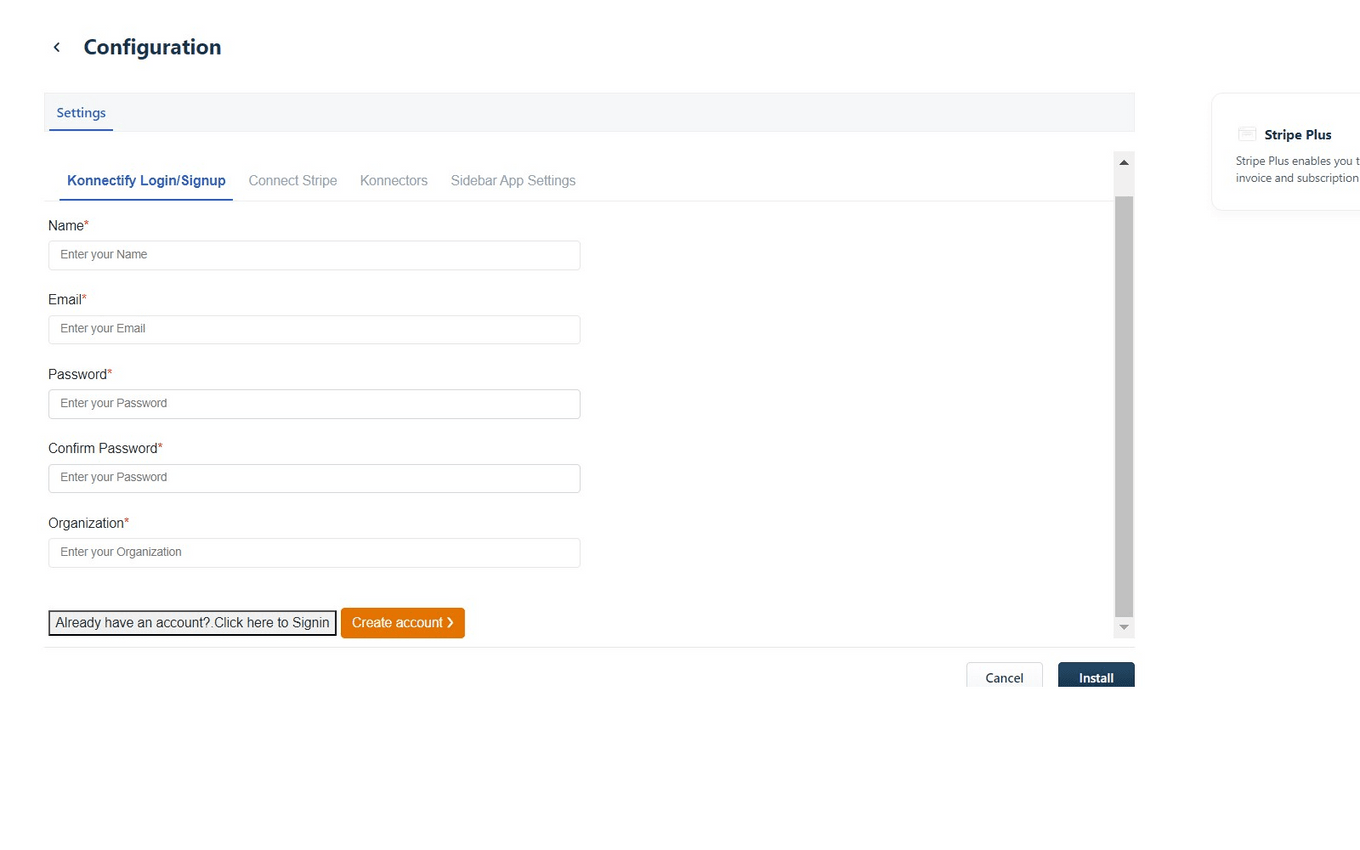
Task: Click the Create account button
Action: pos(397,622)
